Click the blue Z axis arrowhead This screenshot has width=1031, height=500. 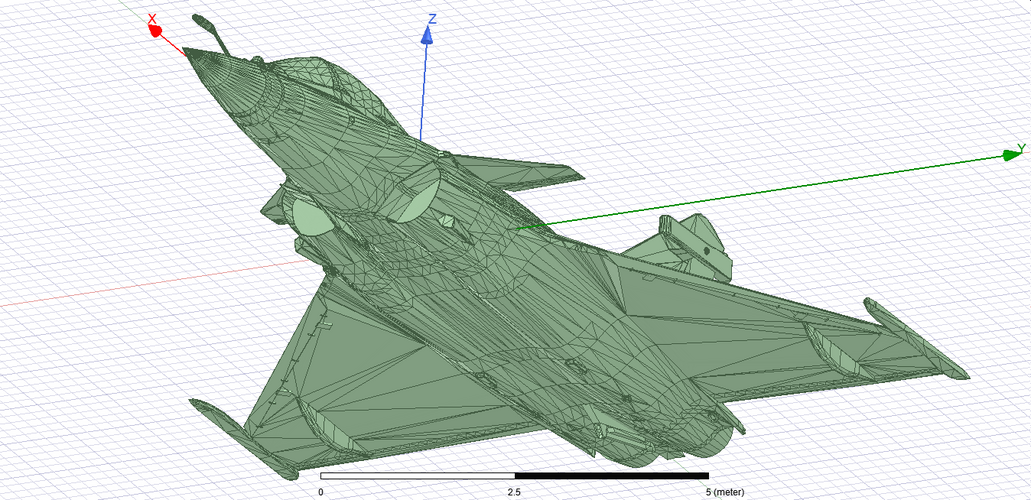(427, 36)
